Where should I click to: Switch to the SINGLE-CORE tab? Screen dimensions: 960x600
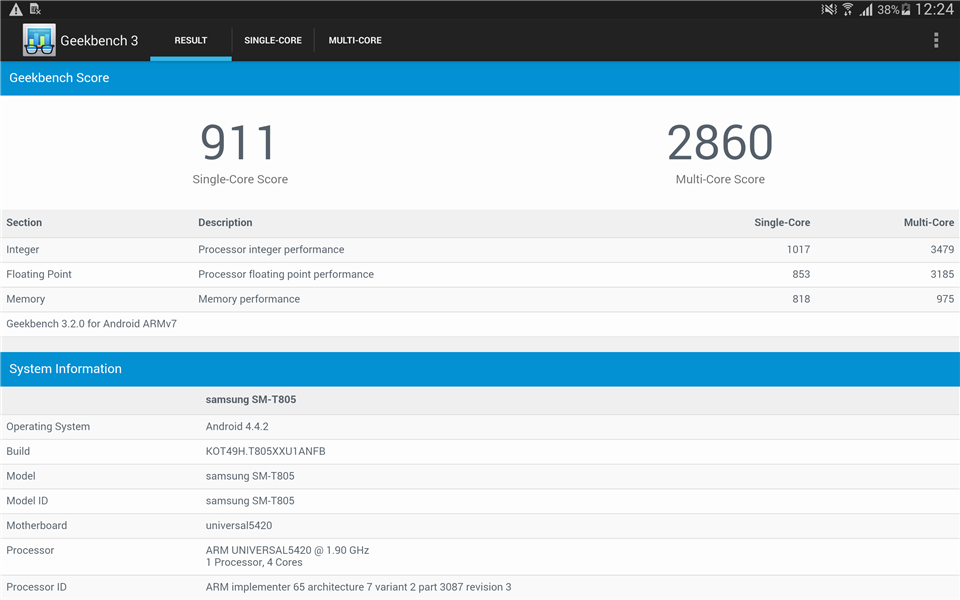point(273,40)
